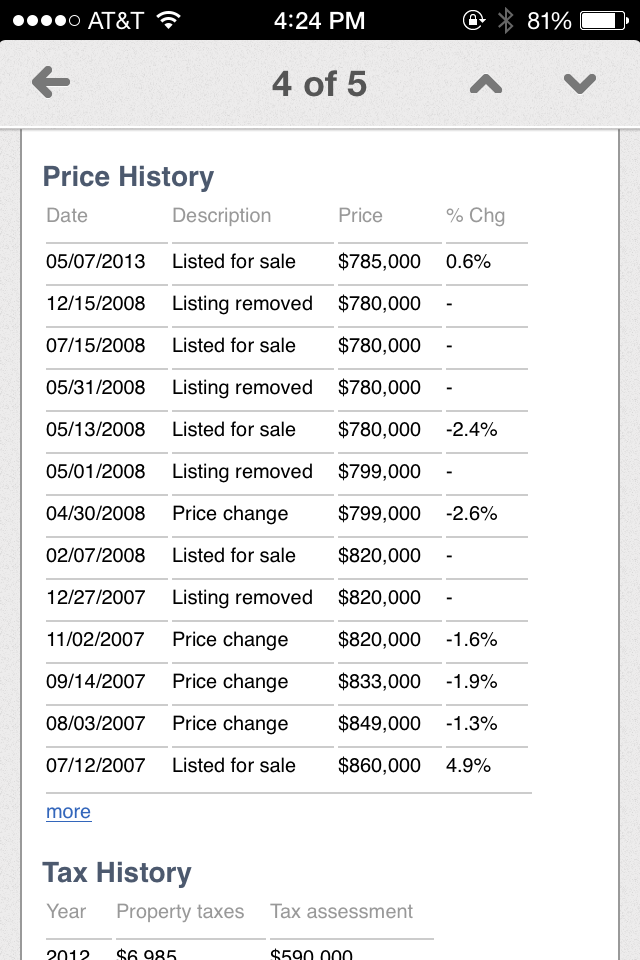Screen dimensions: 640x960
Task: Tap the back arrow icon
Action: 51,83
